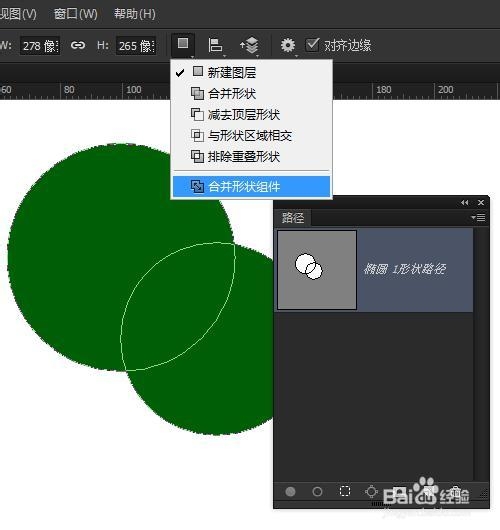Open the 窗口(W) menu

75,14
